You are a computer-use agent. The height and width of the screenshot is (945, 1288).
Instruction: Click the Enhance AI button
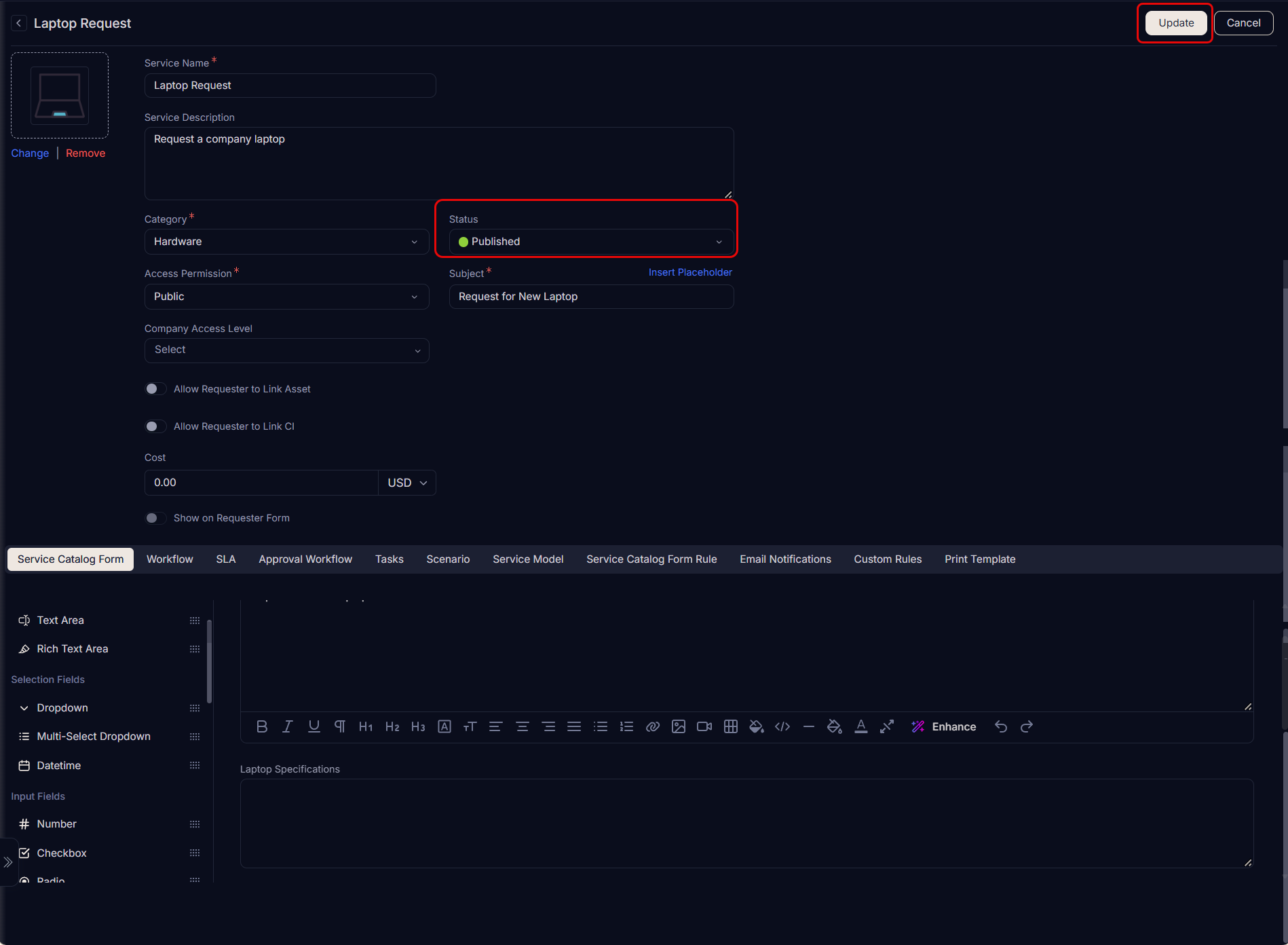pos(944,726)
